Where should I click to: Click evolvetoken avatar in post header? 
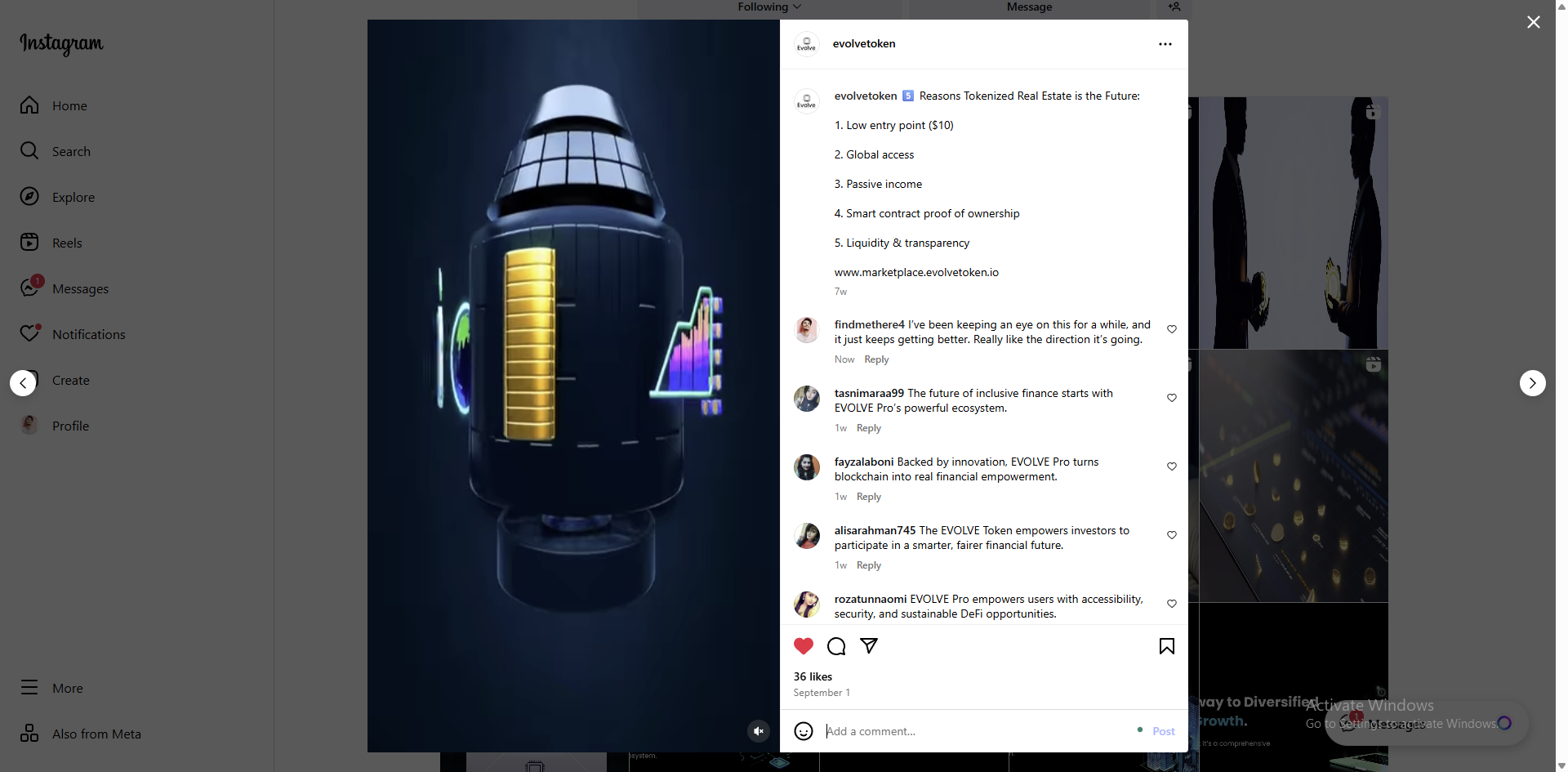tap(807, 44)
